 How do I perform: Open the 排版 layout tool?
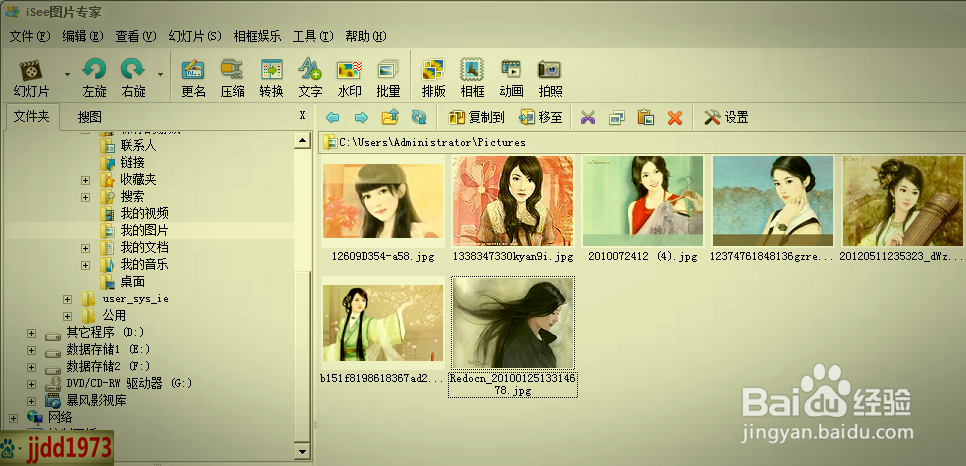(x=433, y=78)
